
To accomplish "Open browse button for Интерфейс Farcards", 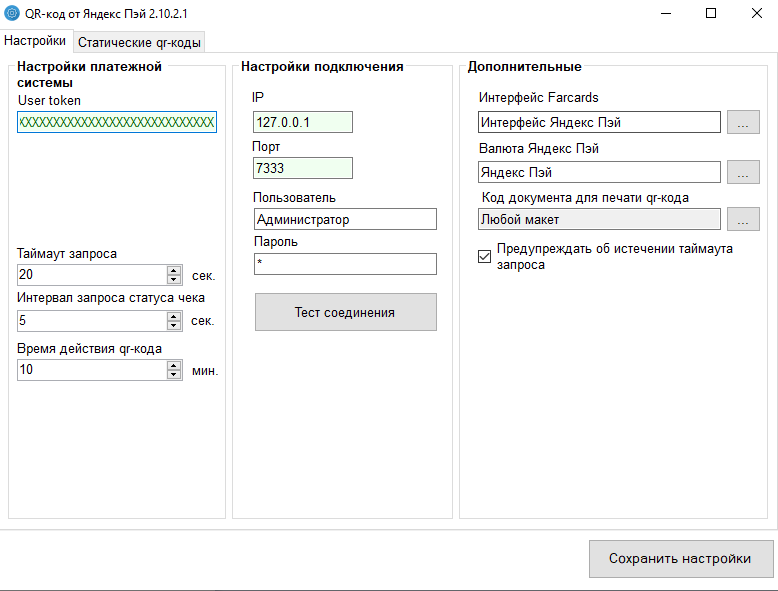I will pyautogui.click(x=742, y=123).
